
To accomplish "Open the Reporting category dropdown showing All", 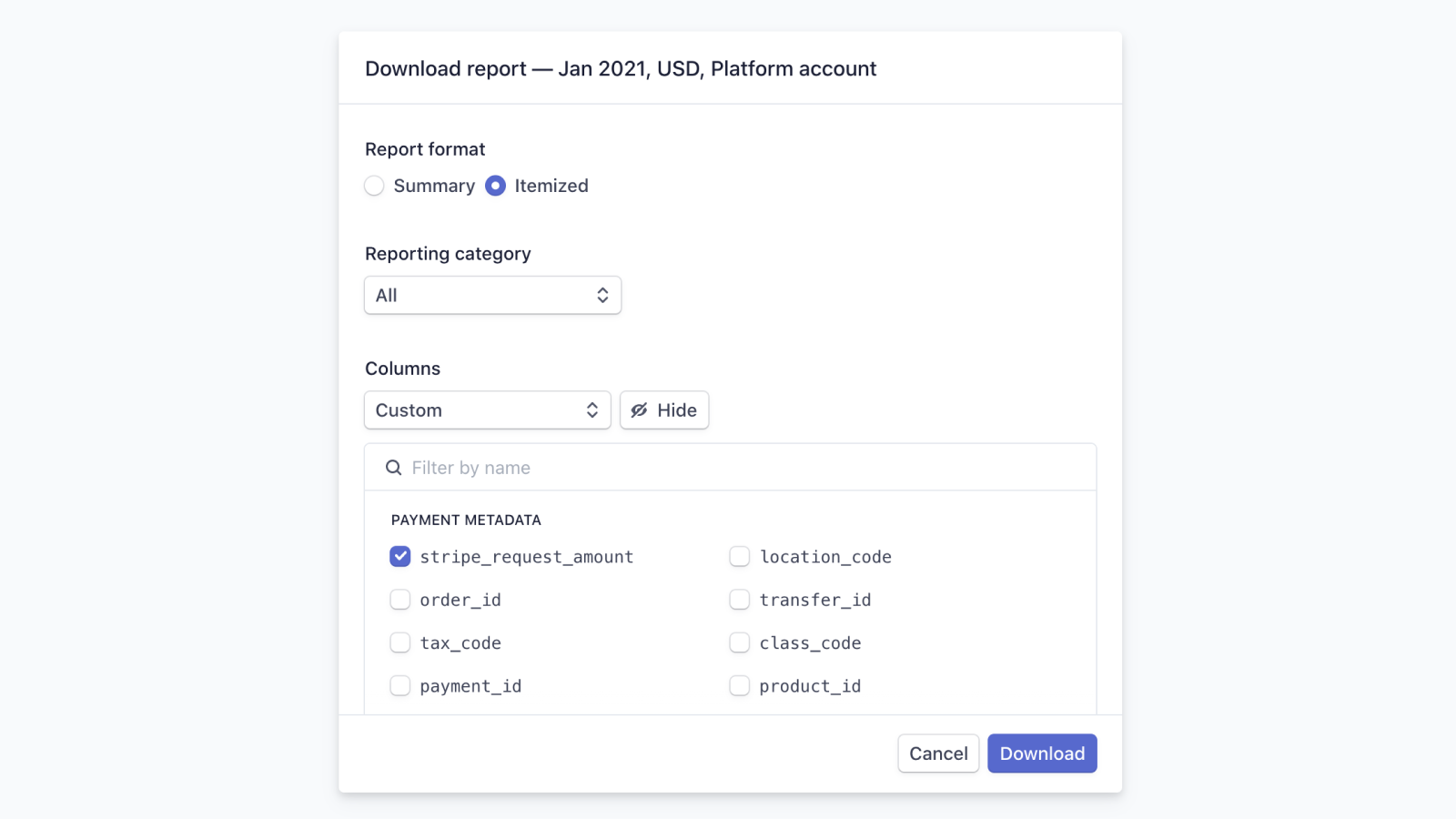I will [492, 295].
